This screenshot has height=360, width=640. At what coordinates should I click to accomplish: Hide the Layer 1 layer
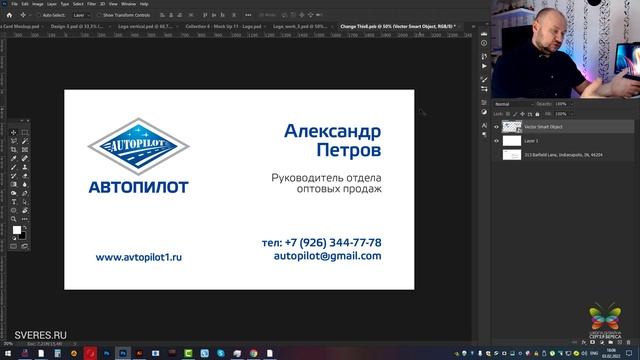point(496,141)
